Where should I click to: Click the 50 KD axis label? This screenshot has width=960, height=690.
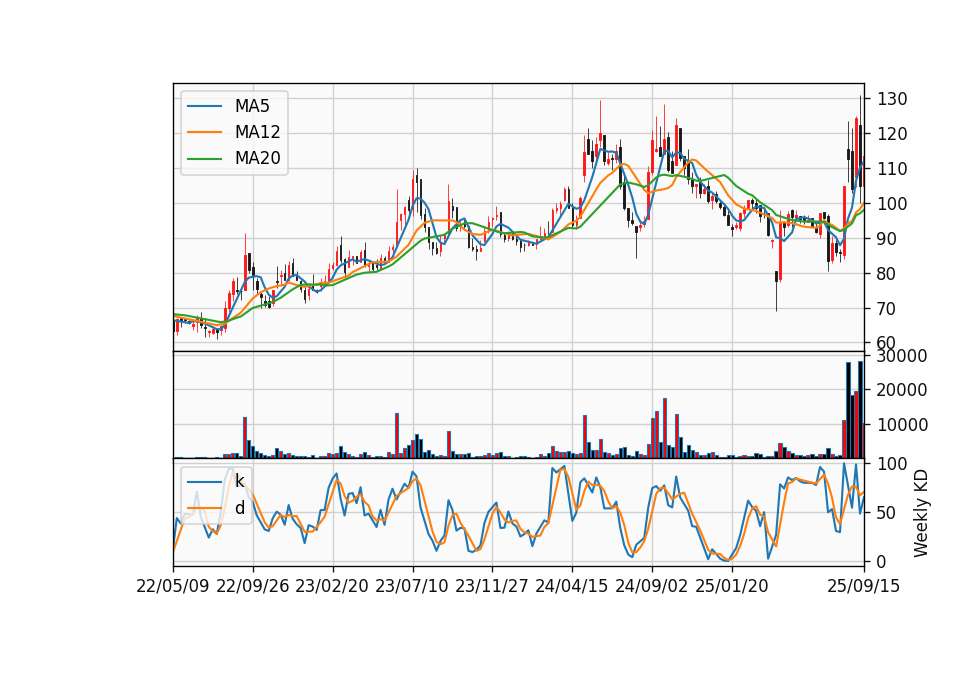887,512
